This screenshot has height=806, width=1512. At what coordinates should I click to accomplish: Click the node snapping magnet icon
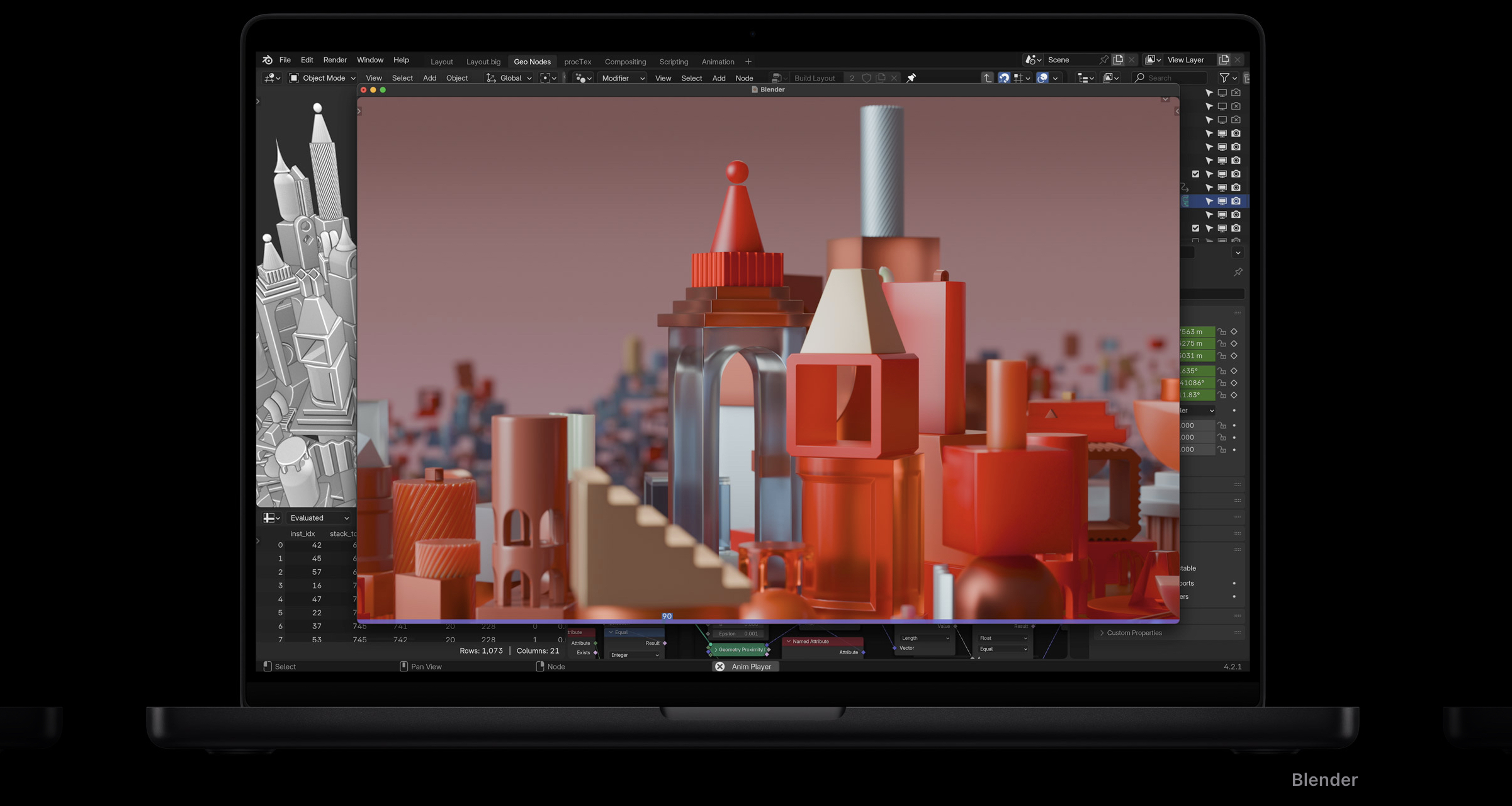[x=1004, y=78]
